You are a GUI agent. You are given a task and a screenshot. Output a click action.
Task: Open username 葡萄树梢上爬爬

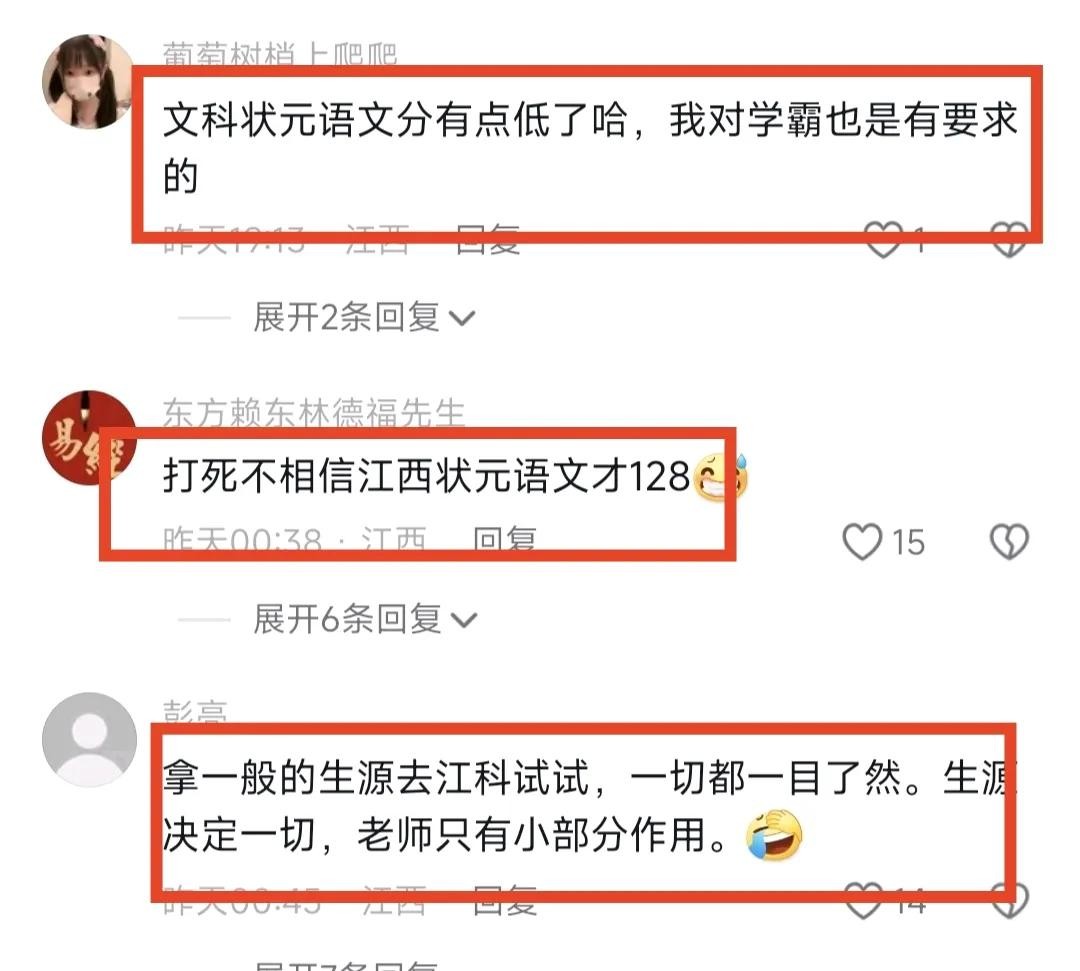click(x=280, y=54)
